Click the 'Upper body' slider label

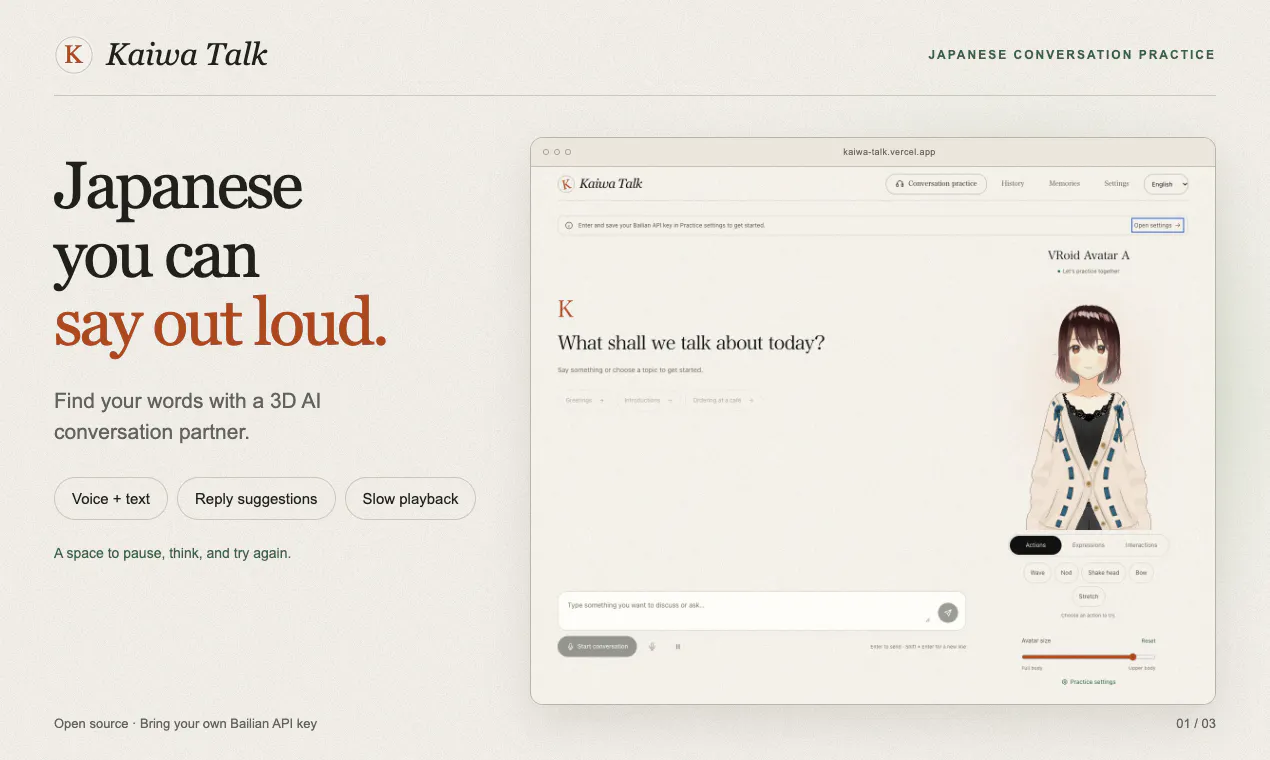pyautogui.click(x=1142, y=668)
